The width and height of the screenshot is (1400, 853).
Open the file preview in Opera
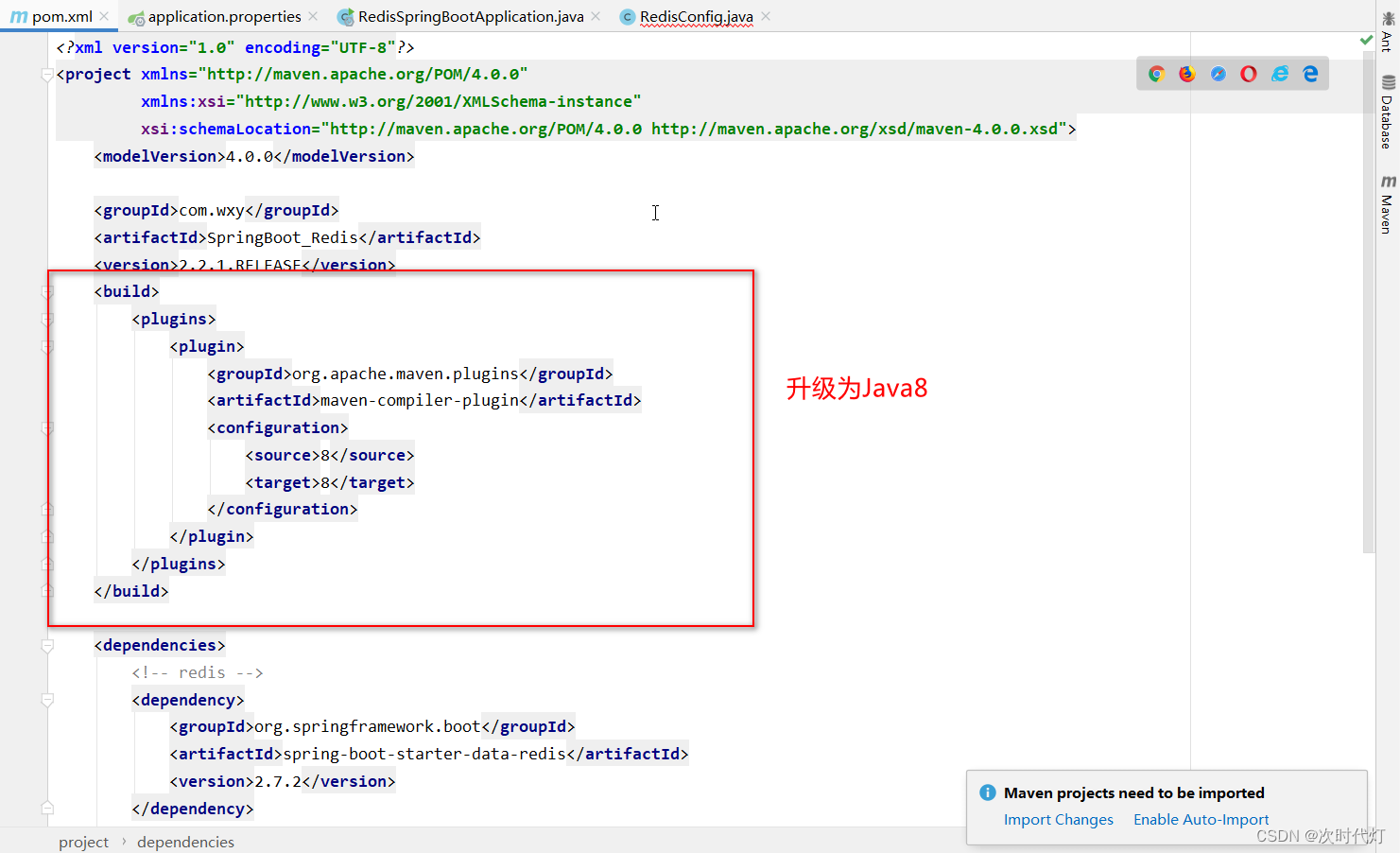tap(1248, 73)
